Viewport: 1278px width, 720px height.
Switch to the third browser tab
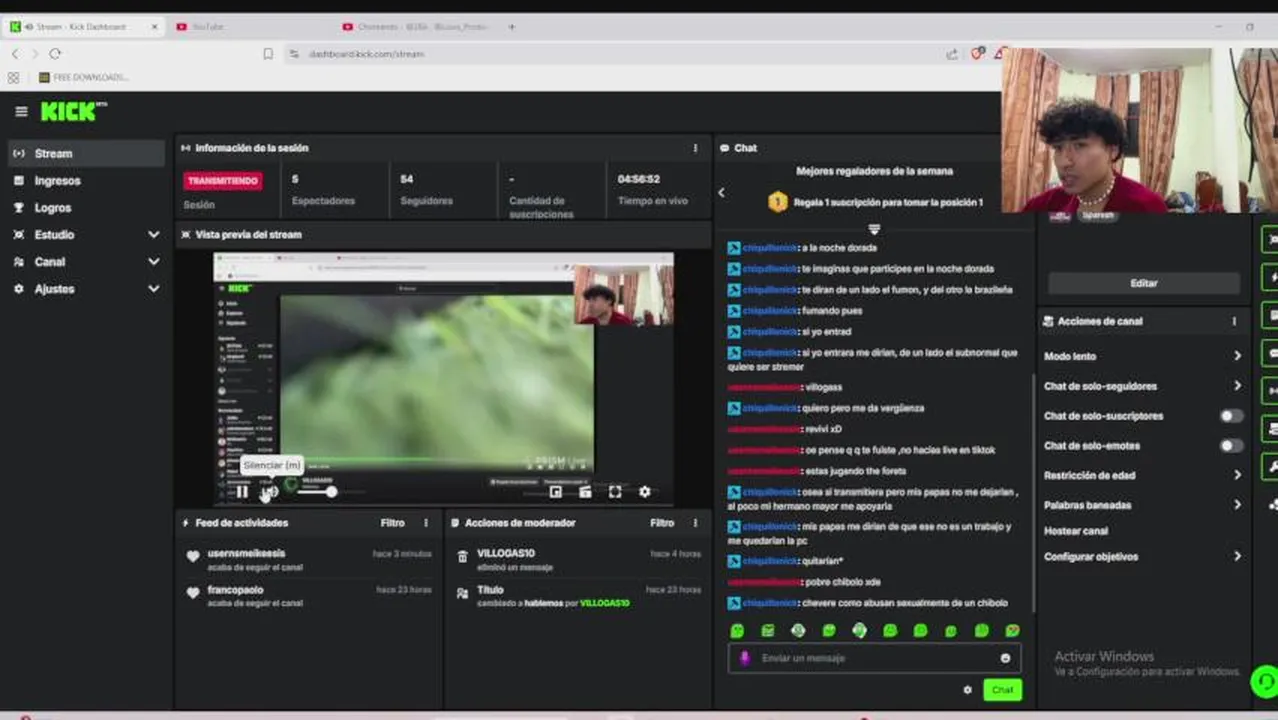coord(417,27)
